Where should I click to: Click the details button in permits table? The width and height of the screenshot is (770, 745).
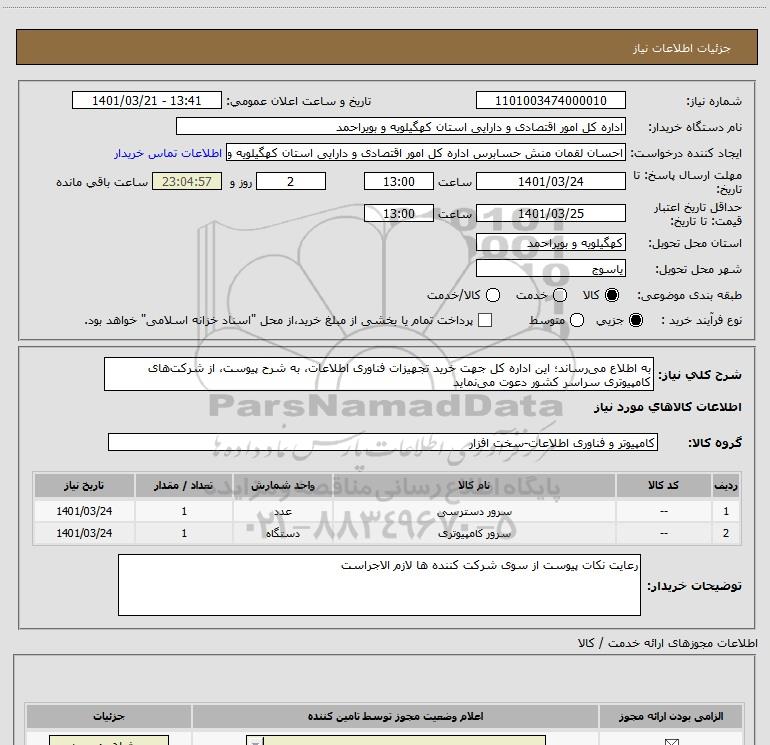(x=109, y=740)
